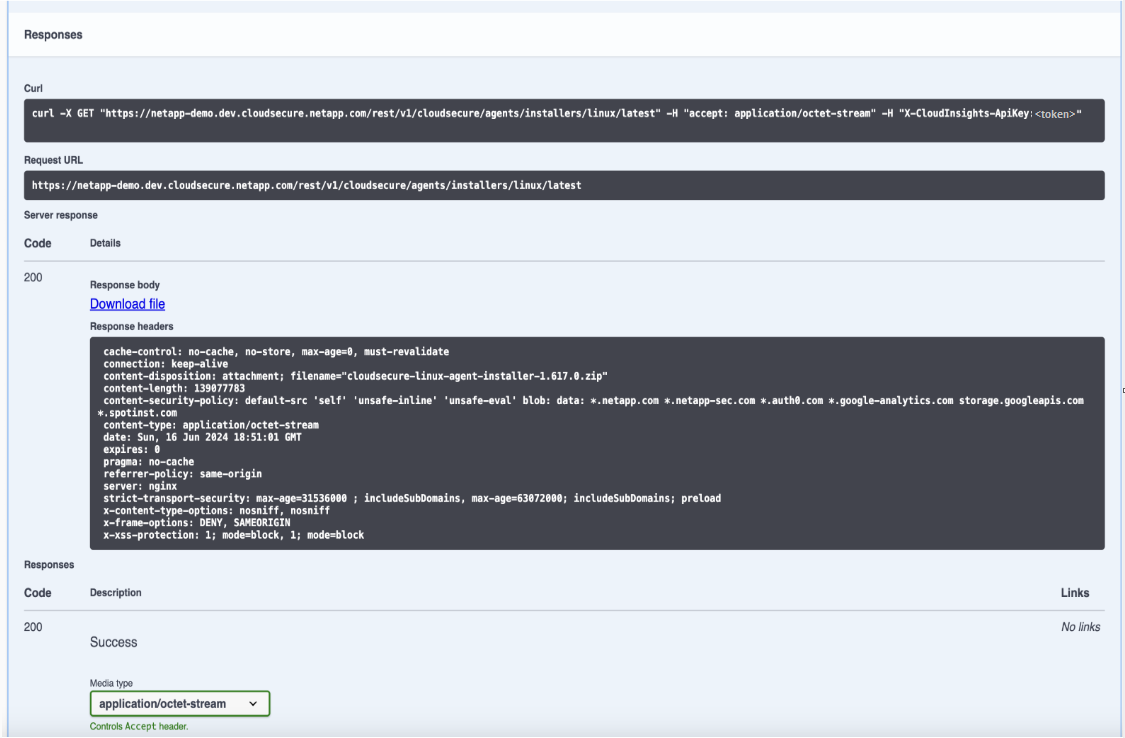
Task: Click the Request URL text box
Action: [x=563, y=185]
